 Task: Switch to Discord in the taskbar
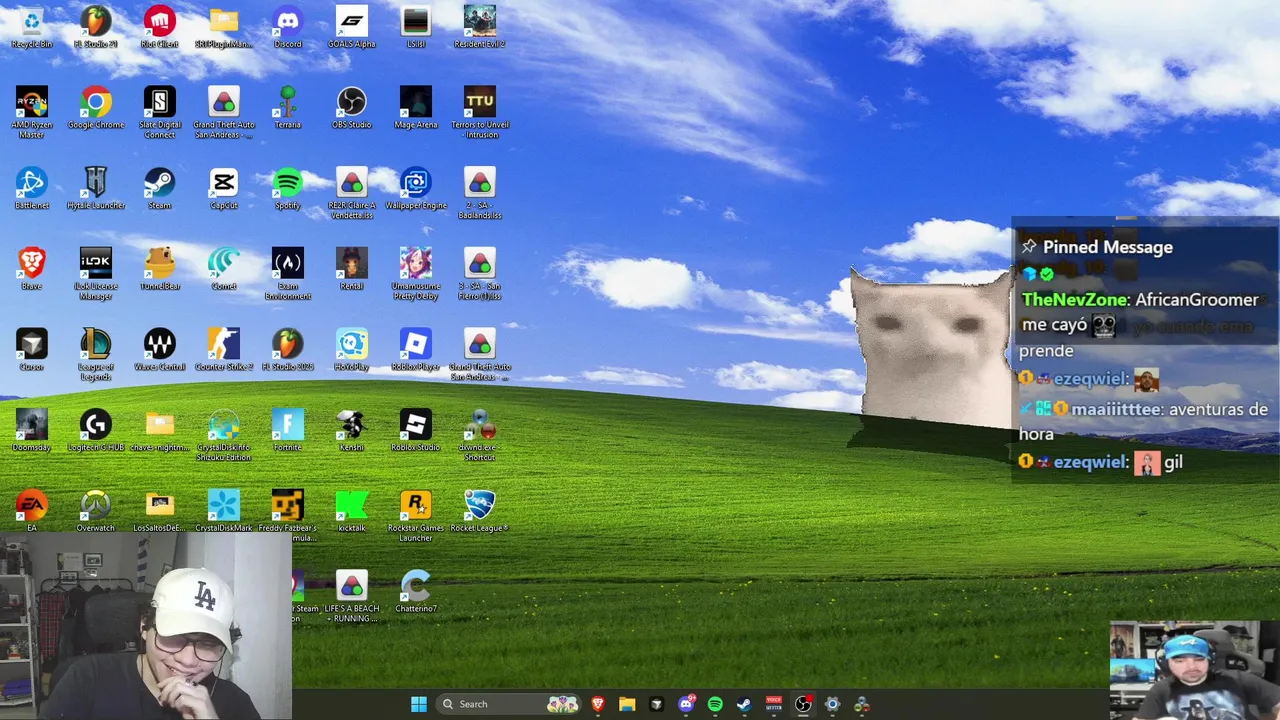click(x=686, y=704)
